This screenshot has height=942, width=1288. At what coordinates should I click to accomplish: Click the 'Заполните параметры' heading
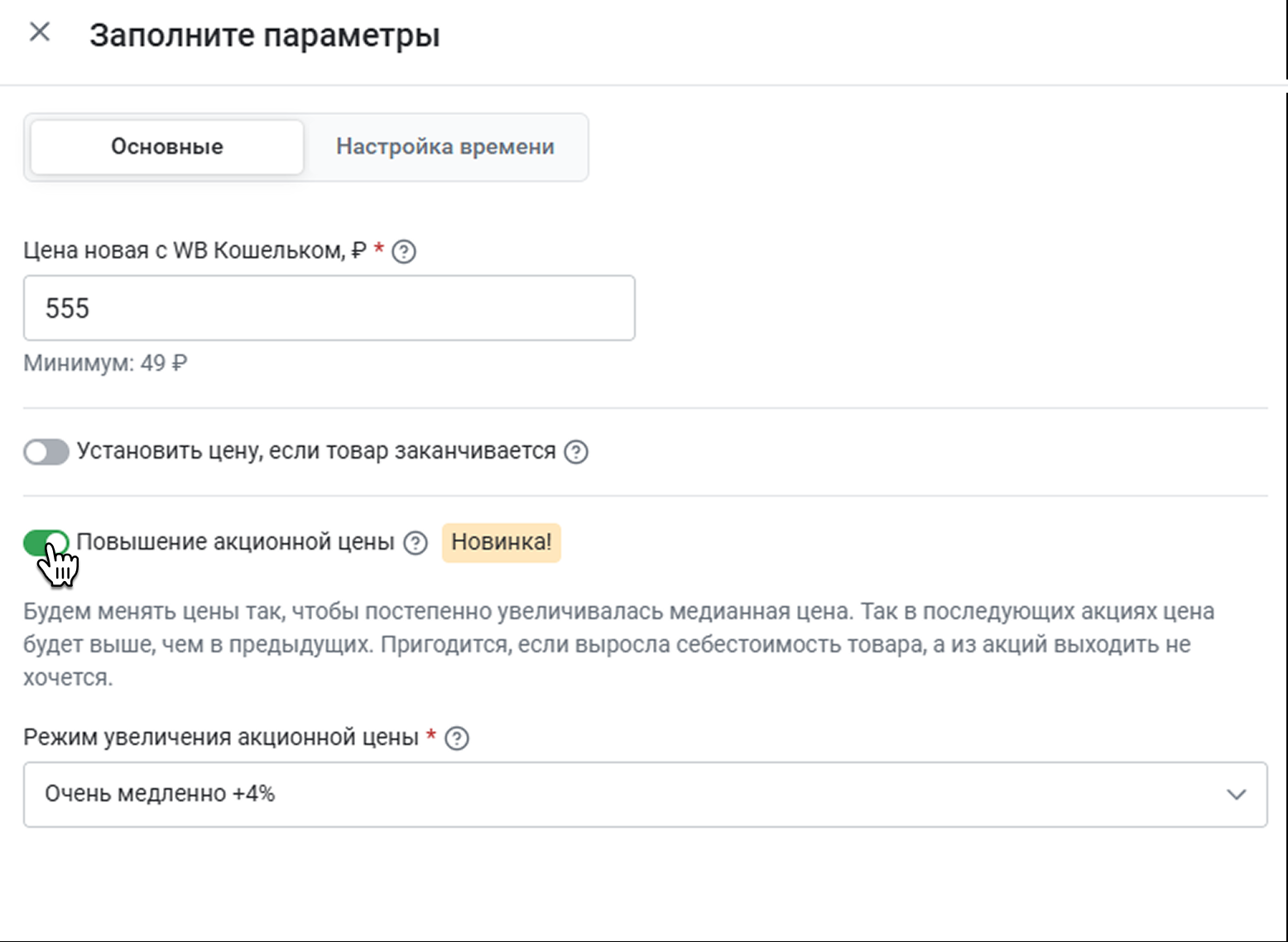pyautogui.click(x=265, y=36)
